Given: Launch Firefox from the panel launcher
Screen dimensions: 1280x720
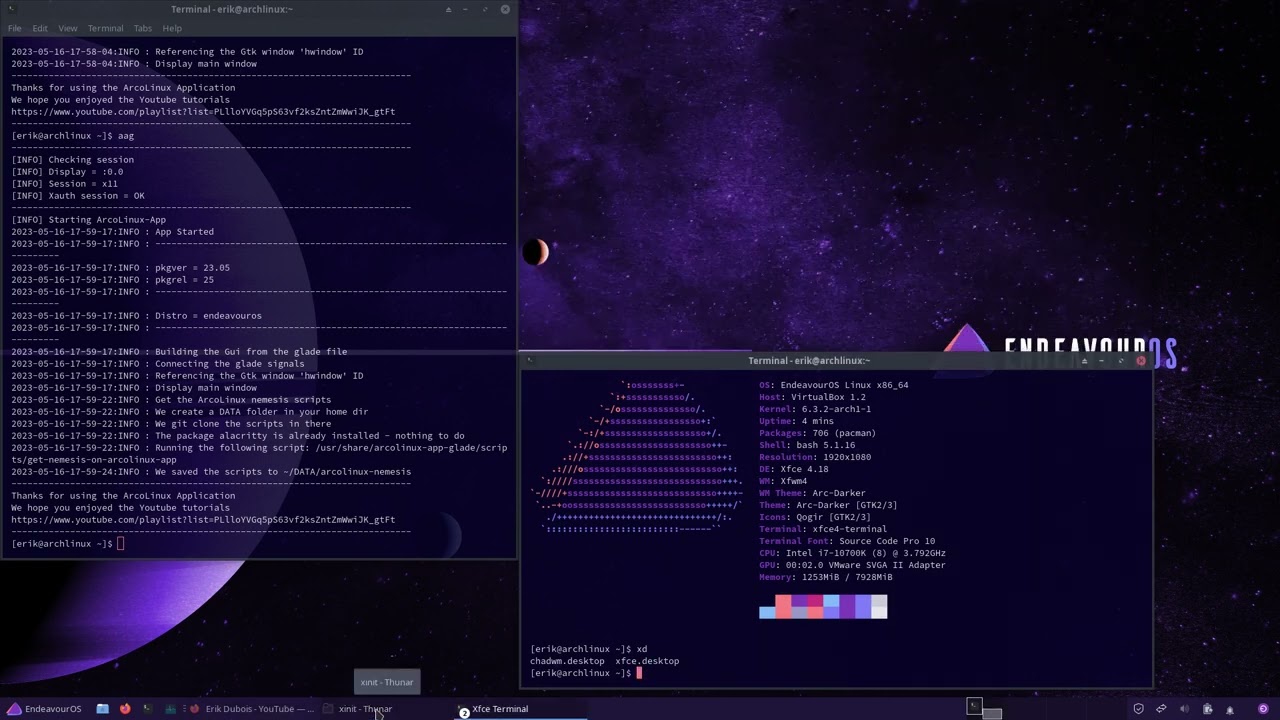Looking at the screenshot, I should point(125,709).
